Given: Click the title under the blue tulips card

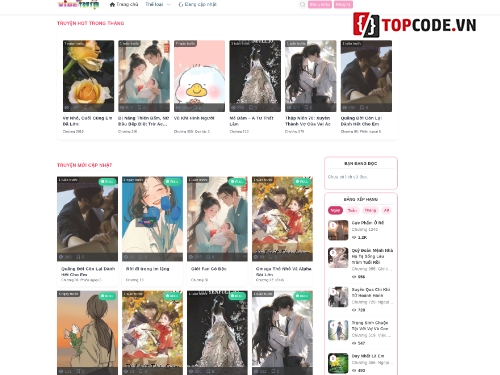Looking at the screenshot, I should click(x=148, y=269).
